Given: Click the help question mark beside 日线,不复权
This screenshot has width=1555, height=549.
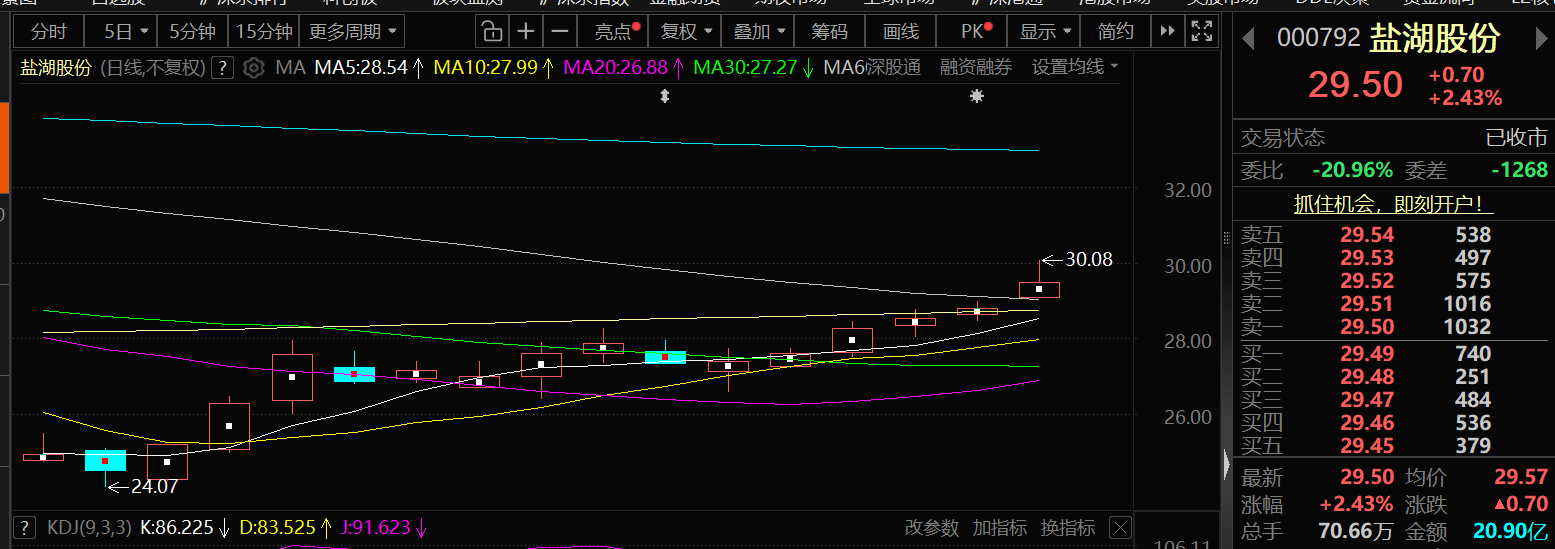Looking at the screenshot, I should [224, 68].
